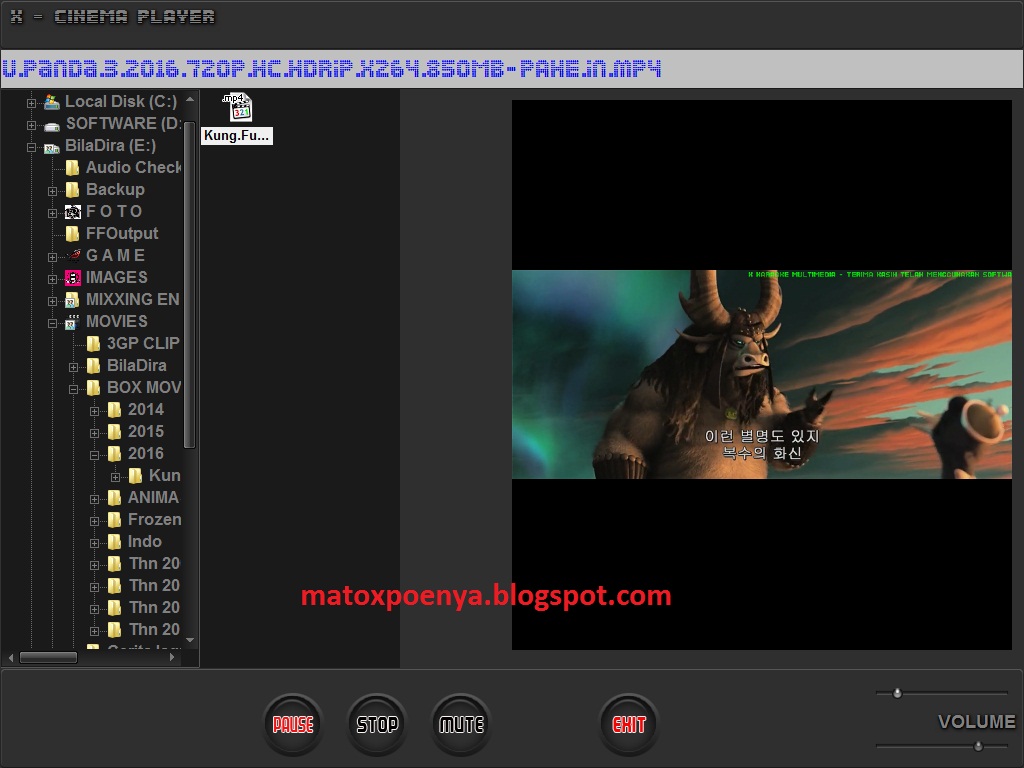Screen dimensions: 1024x768
Task: Click the Kun folder icon
Action: coord(135,475)
